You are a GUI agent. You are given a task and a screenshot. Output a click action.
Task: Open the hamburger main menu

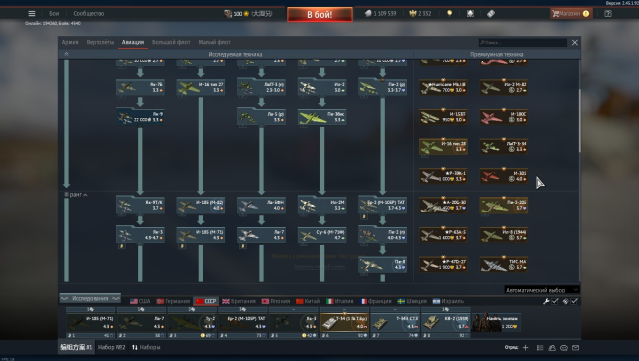(32, 13)
